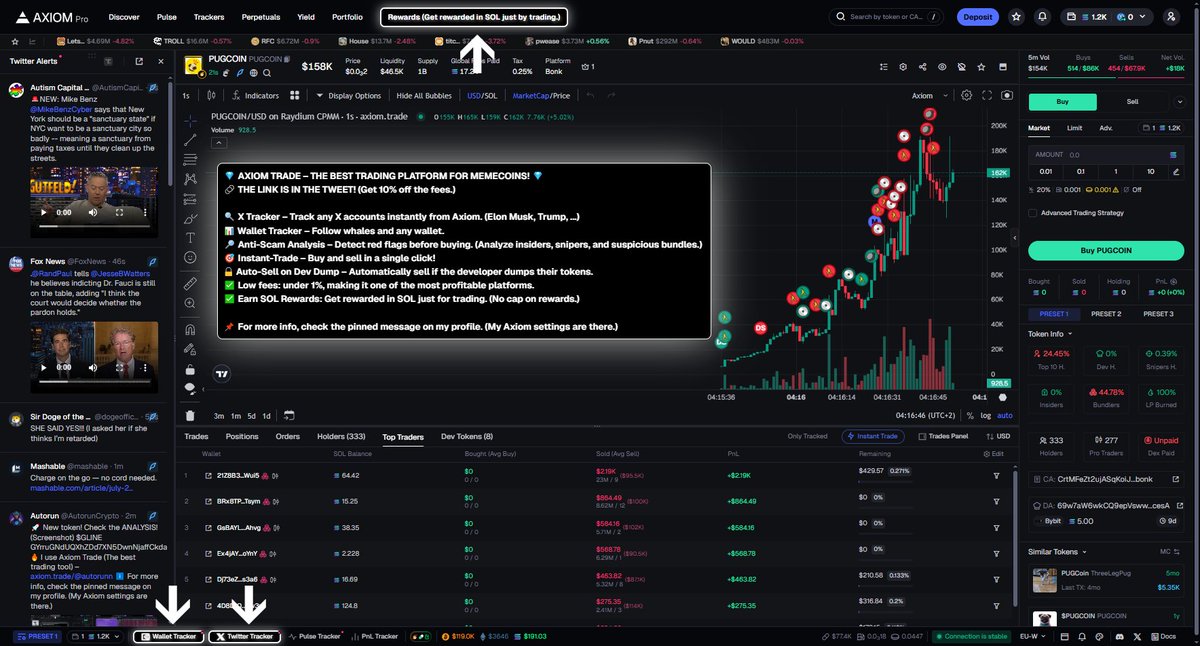Click the AMOUNT input field
Screen dimensions: 1200x646
1105,155
